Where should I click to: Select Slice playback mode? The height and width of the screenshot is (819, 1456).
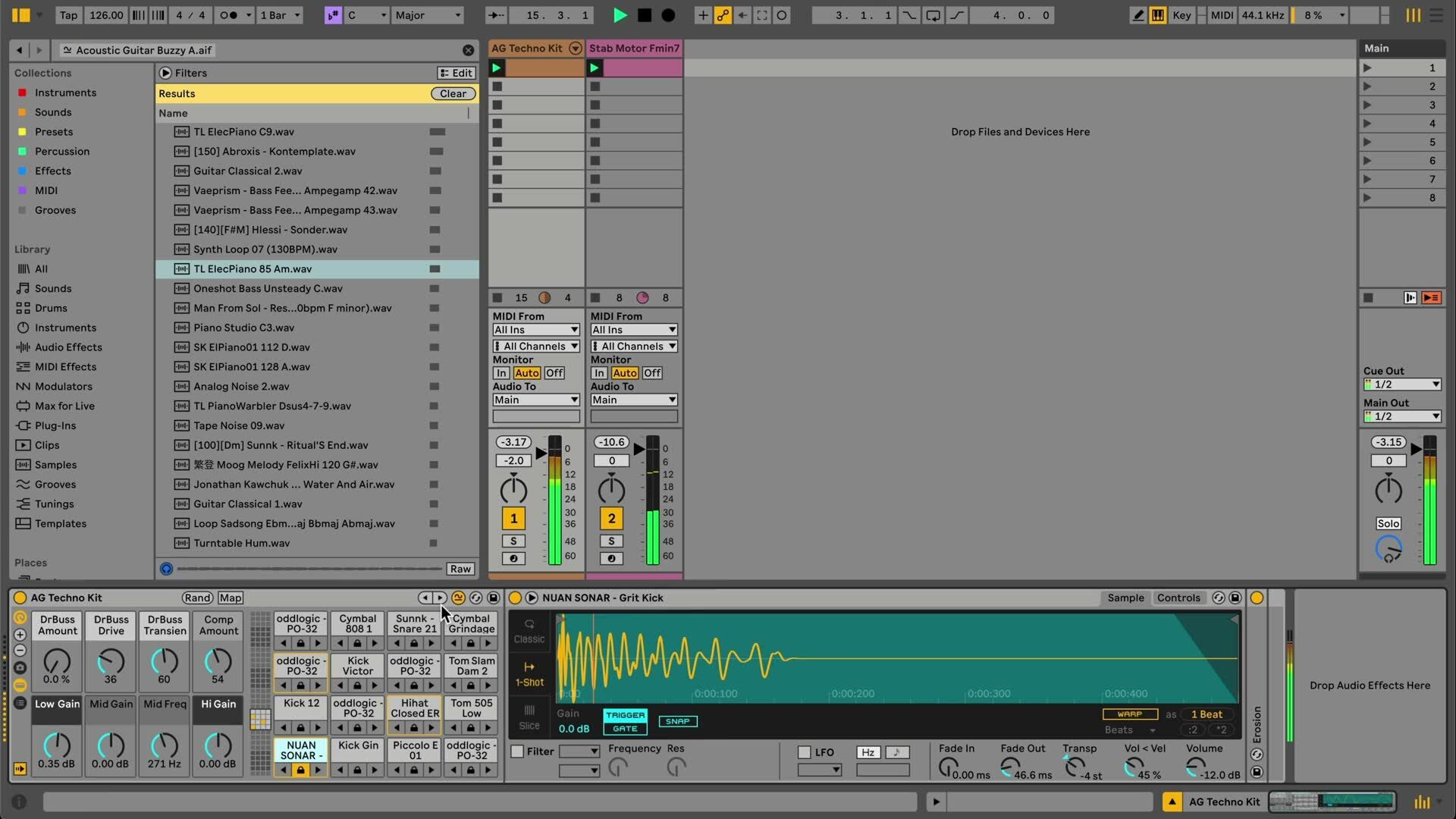(529, 717)
